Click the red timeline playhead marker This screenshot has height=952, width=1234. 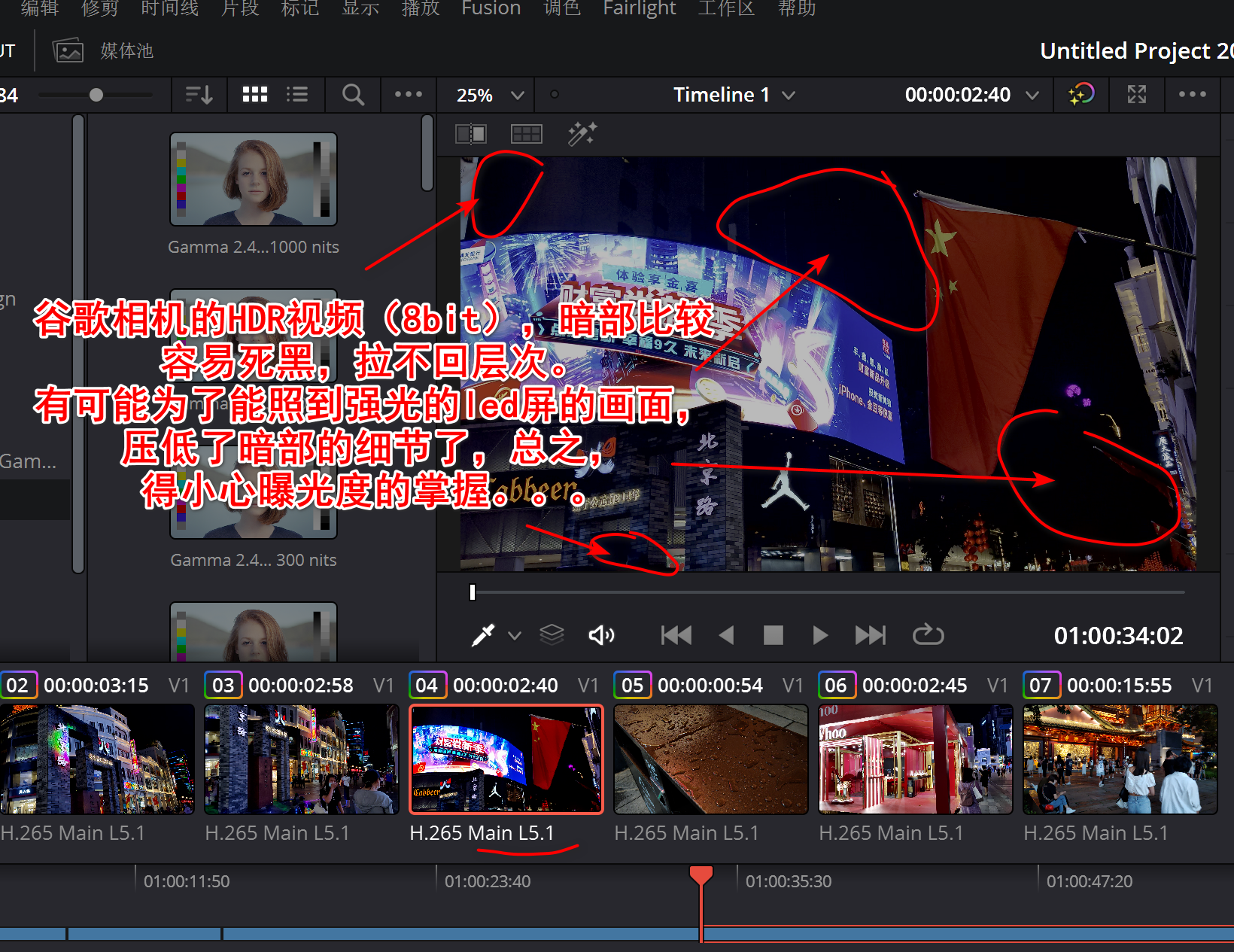701,875
